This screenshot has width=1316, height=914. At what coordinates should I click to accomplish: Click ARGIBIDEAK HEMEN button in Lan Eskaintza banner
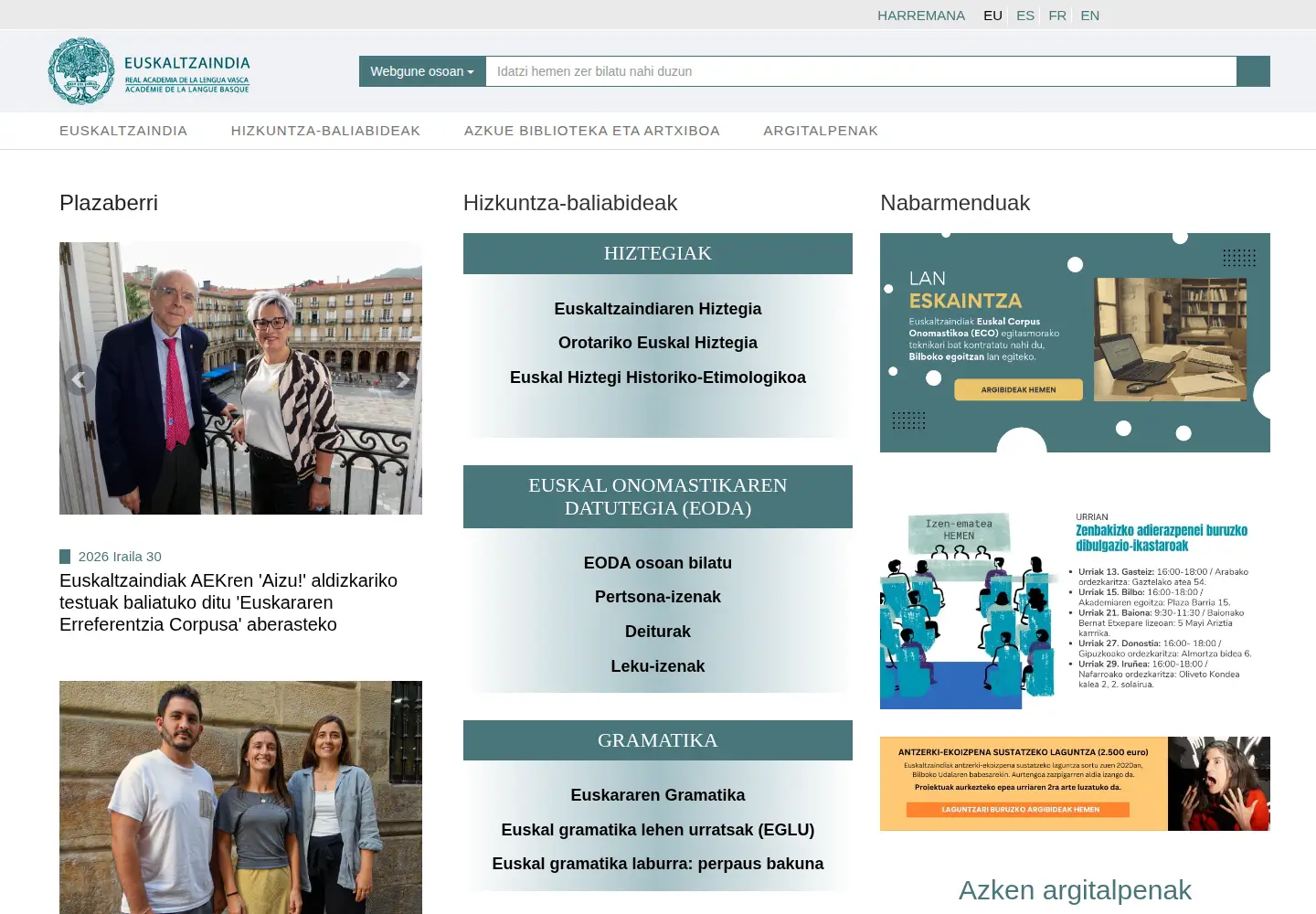click(x=1018, y=390)
